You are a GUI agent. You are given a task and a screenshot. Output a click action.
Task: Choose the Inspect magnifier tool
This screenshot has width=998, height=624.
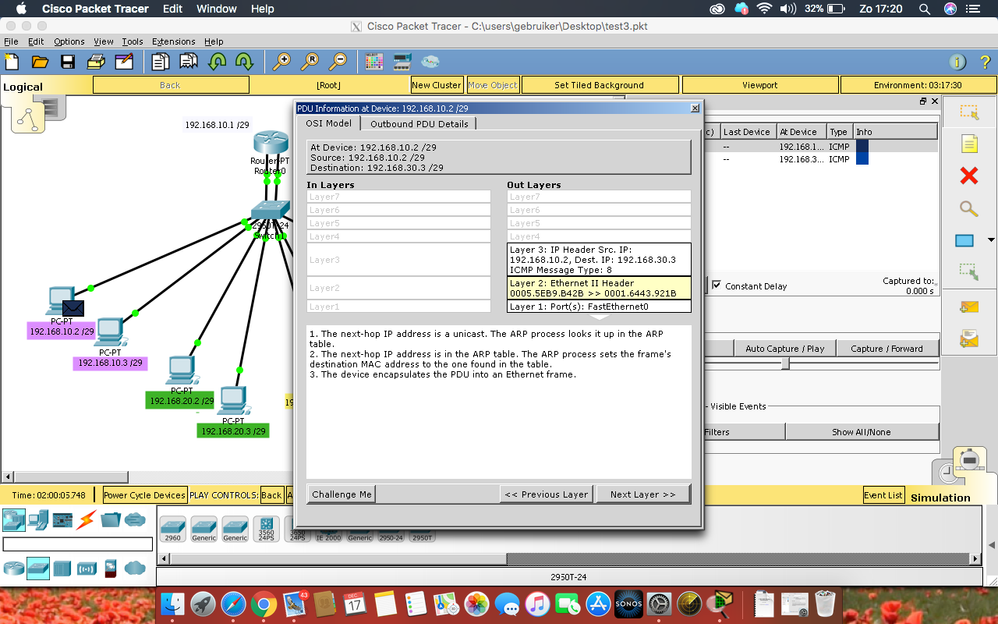pyautogui.click(x=969, y=208)
